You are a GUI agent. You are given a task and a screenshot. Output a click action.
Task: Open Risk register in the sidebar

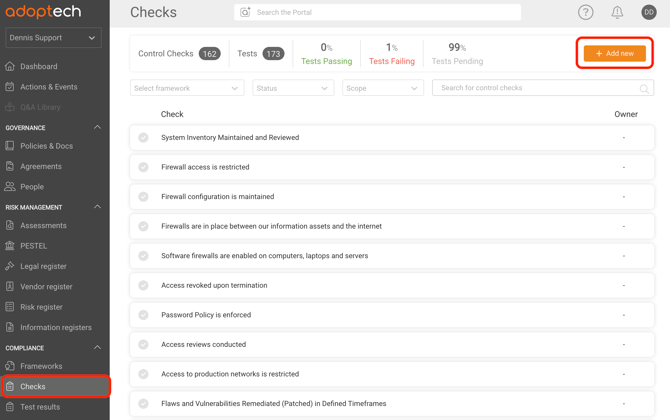(41, 307)
